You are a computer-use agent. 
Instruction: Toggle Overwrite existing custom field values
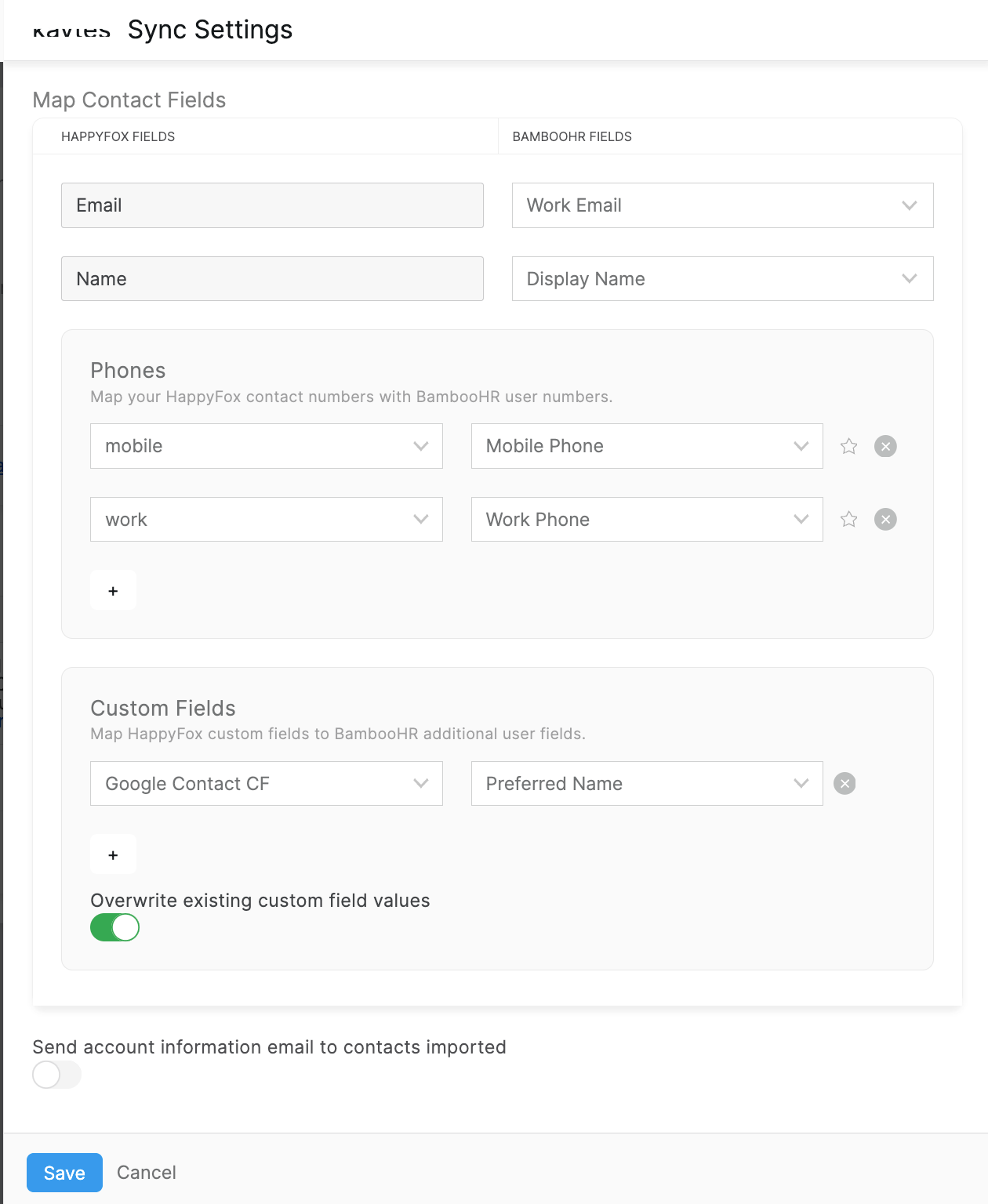pos(114,927)
